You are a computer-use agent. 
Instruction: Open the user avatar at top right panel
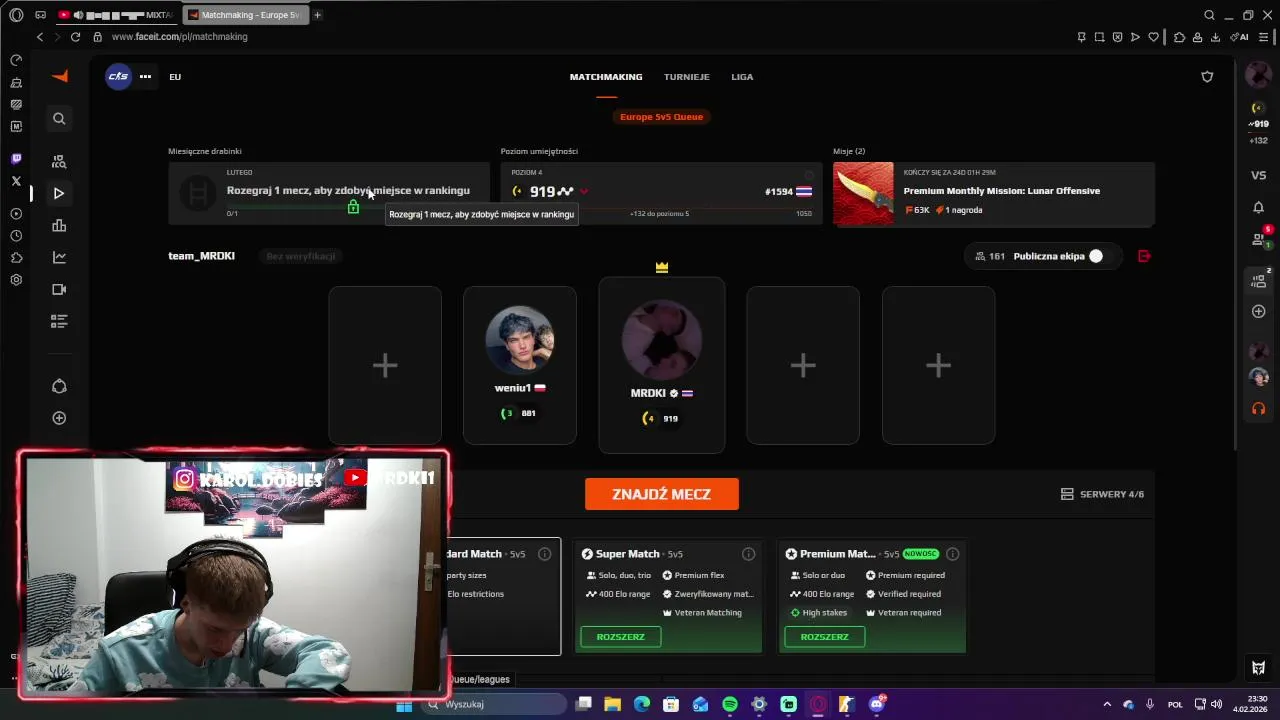1258,75
